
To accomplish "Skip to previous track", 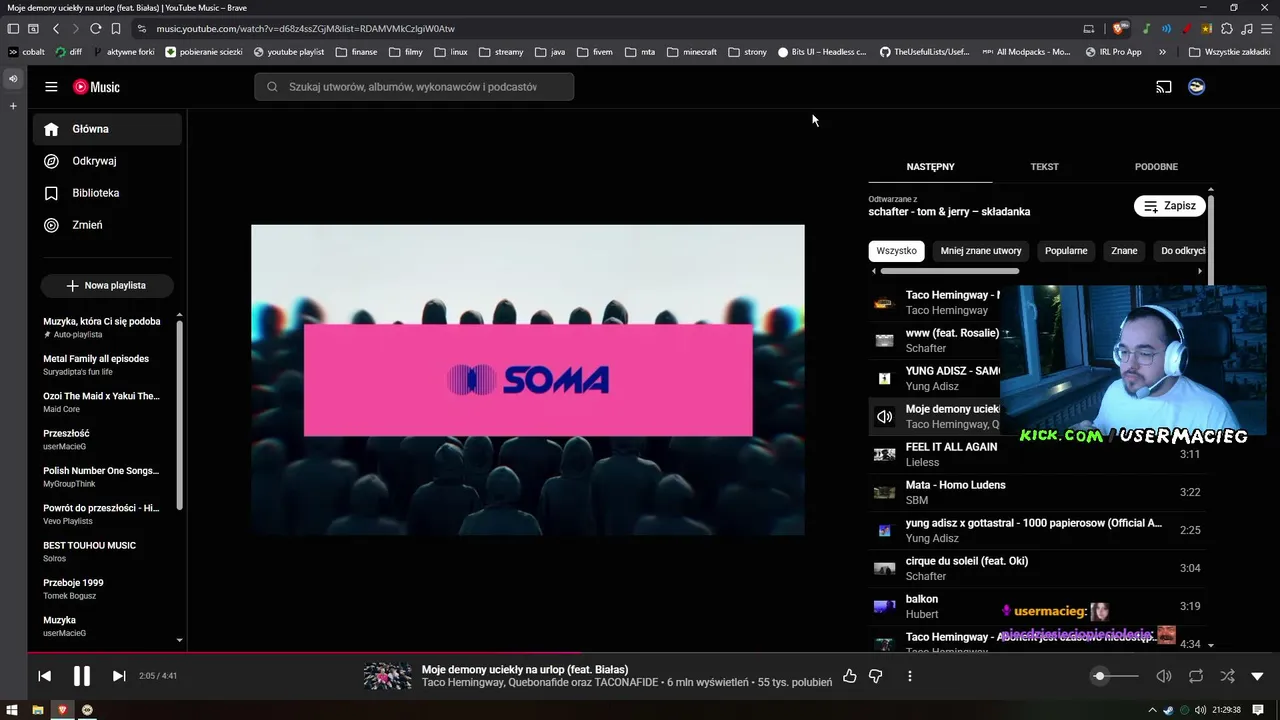I will [44, 676].
